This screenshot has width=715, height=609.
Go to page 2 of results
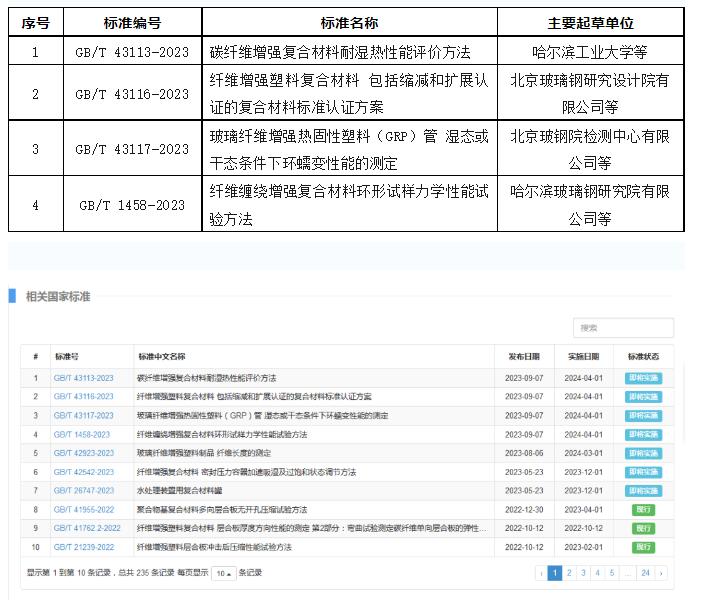569,573
